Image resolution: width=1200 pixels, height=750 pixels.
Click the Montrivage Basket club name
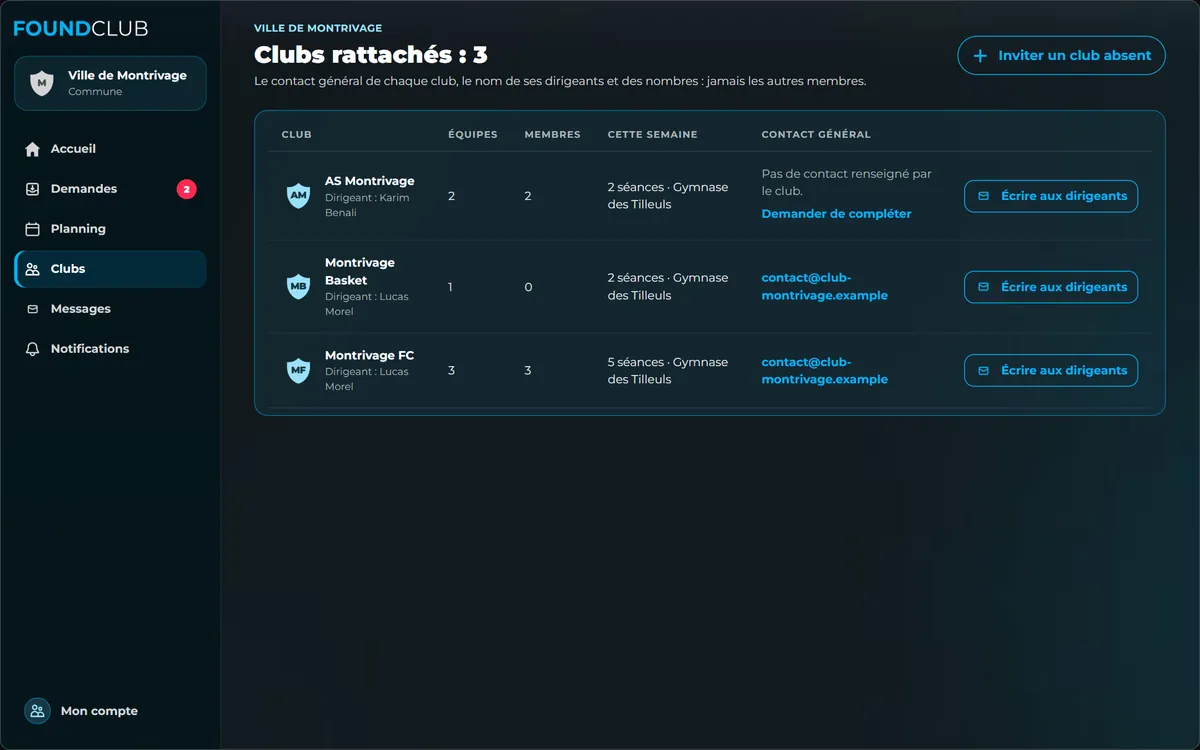click(x=360, y=272)
